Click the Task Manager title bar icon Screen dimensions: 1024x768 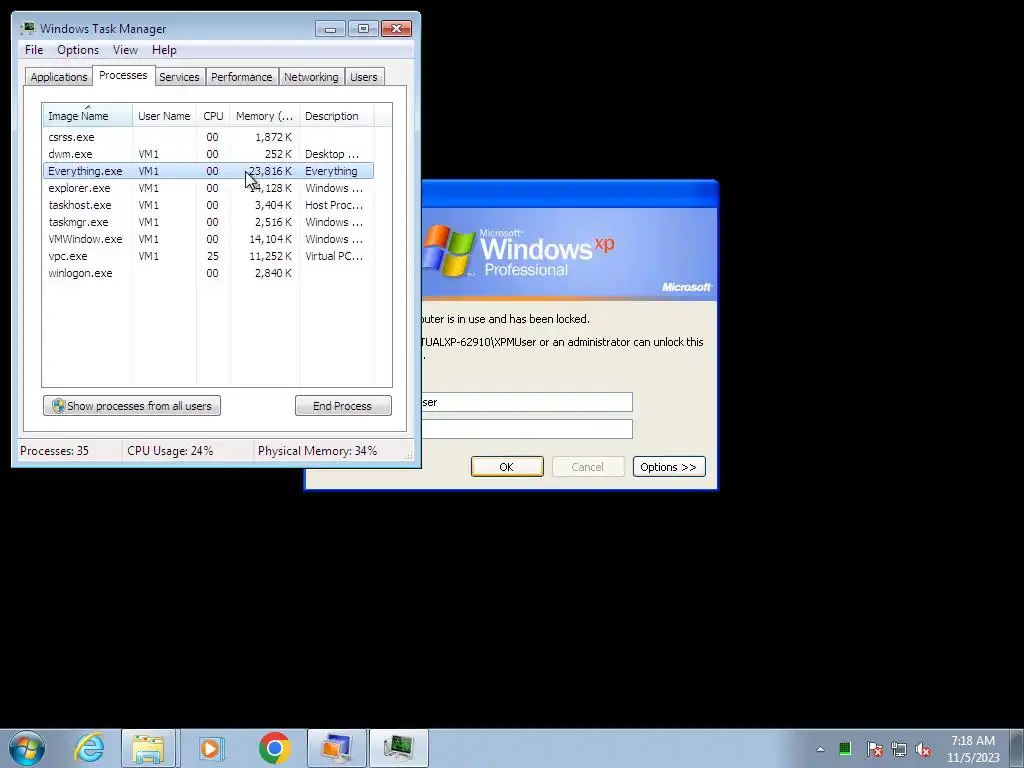27,28
